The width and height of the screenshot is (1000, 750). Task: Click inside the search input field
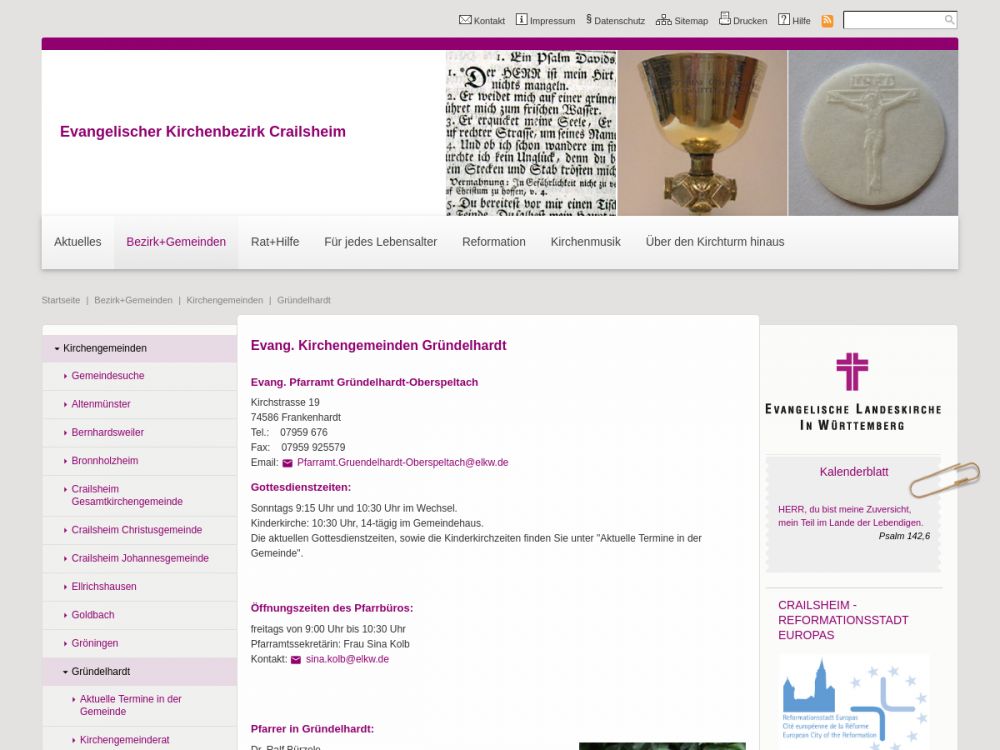[892, 20]
